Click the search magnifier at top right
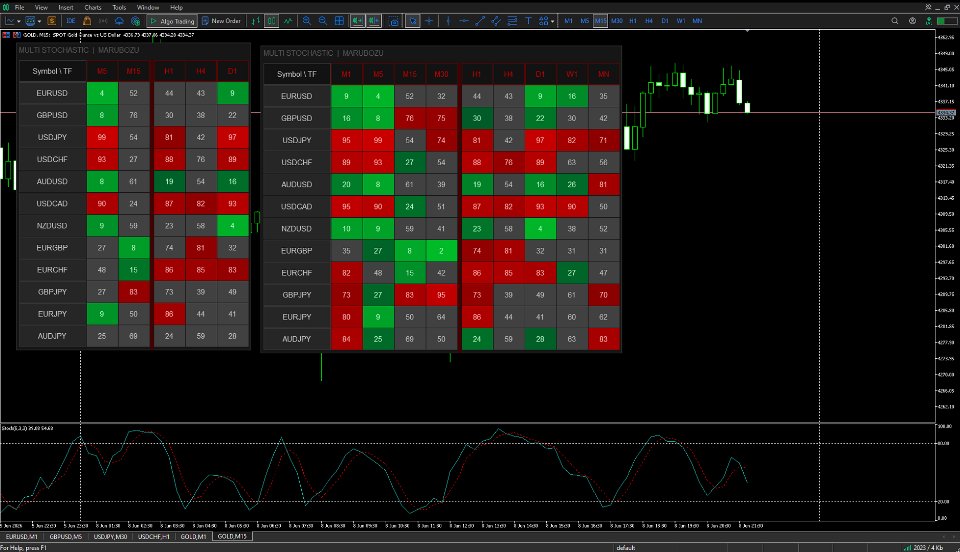This screenshot has height=552, width=960. (894, 21)
